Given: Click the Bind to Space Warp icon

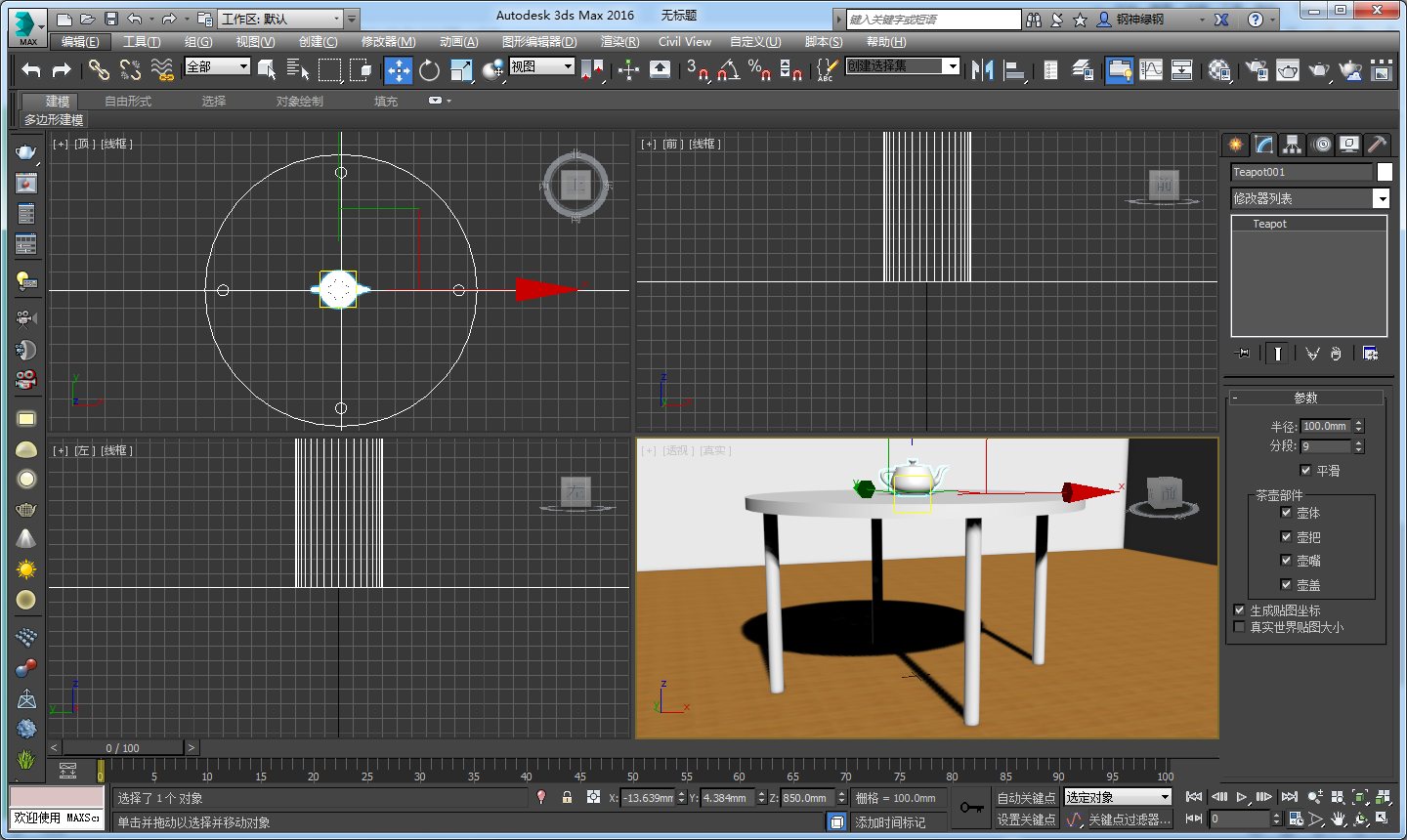Looking at the screenshot, I should (162, 69).
